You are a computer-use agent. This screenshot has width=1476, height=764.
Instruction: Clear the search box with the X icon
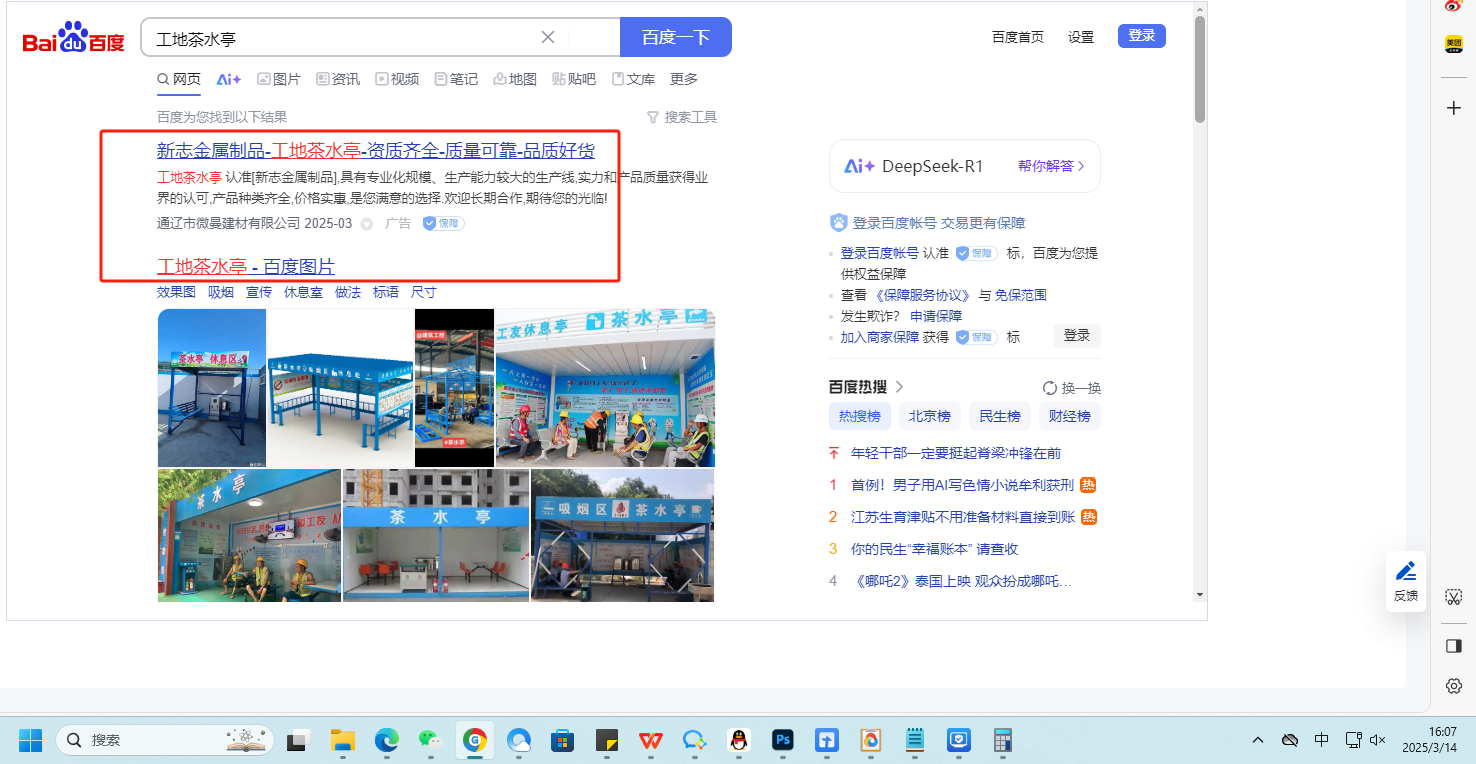tap(548, 37)
